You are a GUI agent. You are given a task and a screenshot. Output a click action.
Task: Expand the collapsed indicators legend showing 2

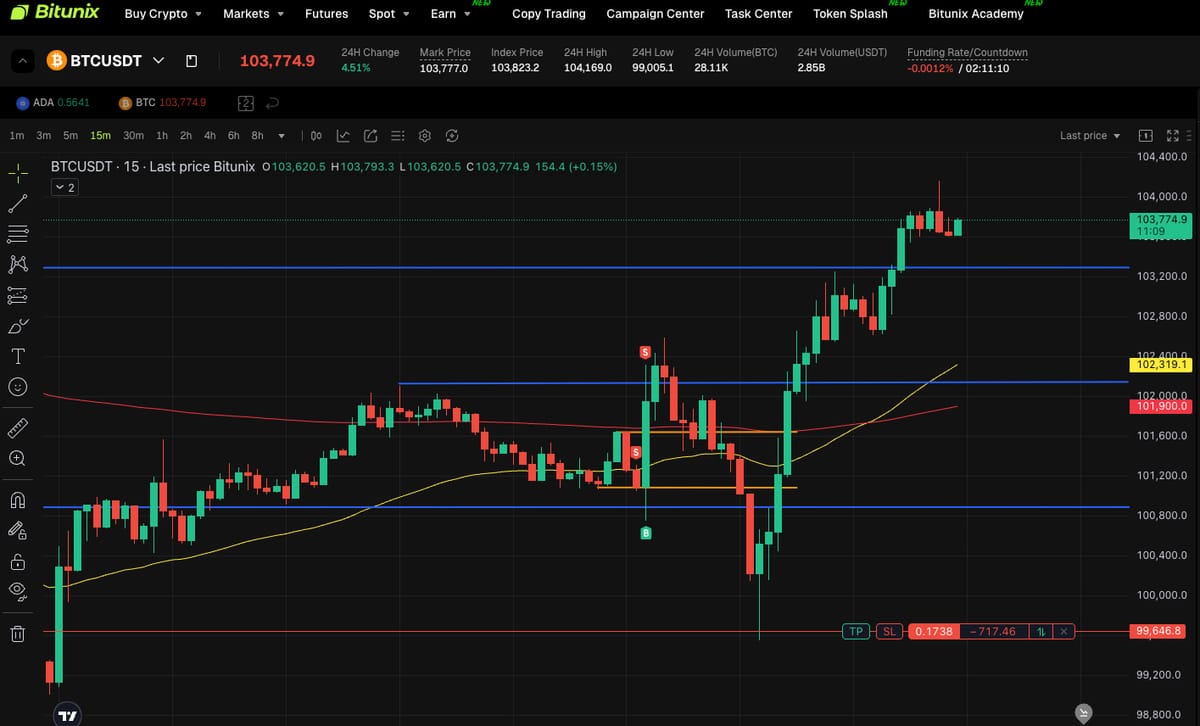64,187
